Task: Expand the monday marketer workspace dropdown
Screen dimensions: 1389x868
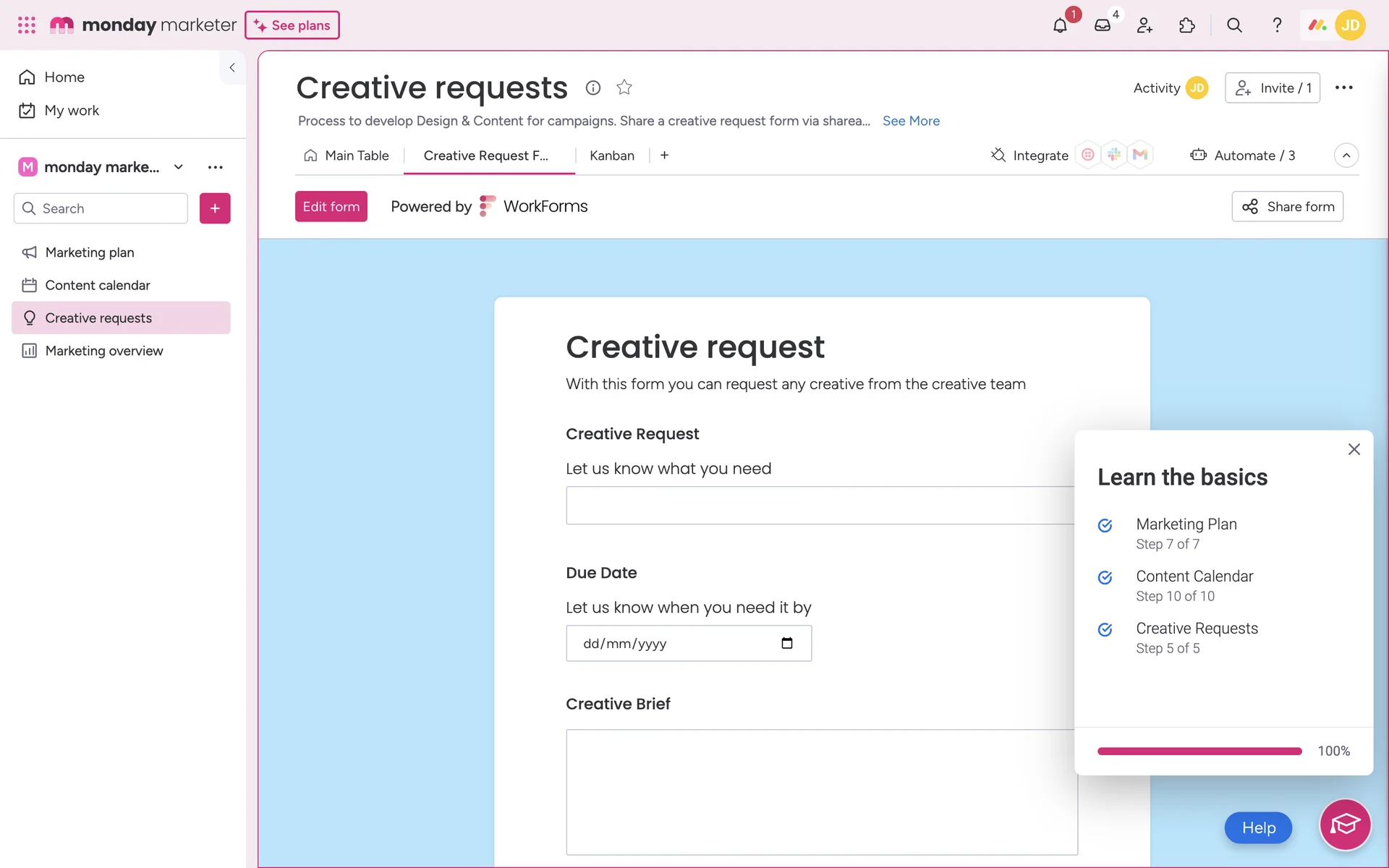Action: coord(179,167)
